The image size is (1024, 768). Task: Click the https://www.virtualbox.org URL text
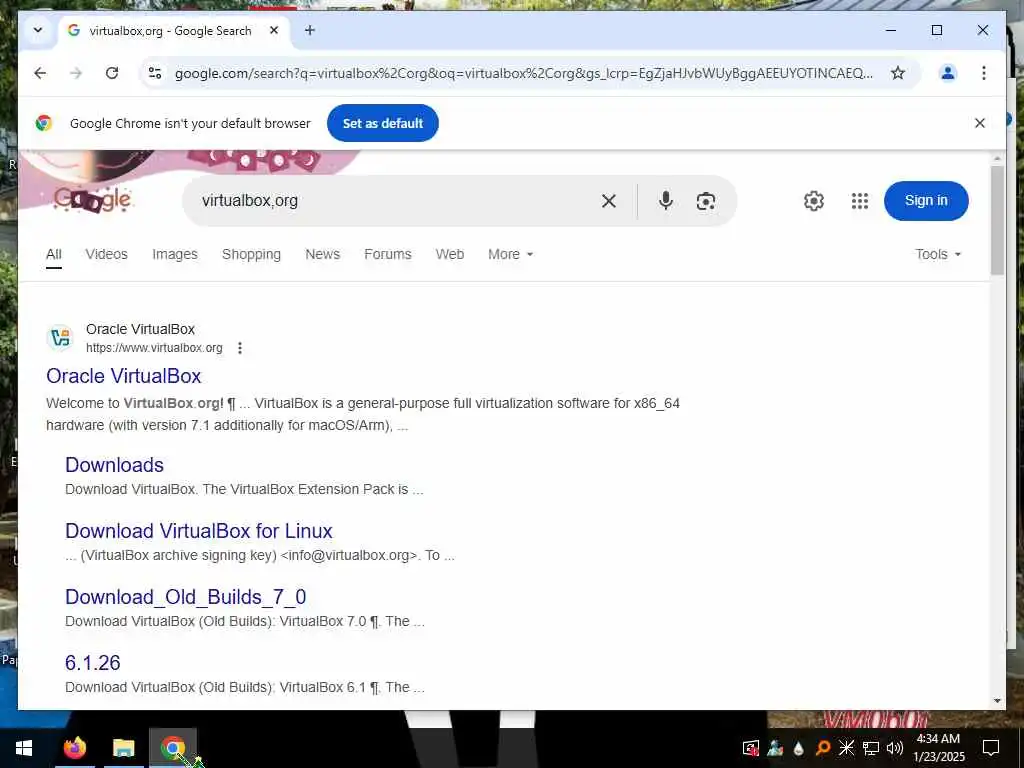154,348
